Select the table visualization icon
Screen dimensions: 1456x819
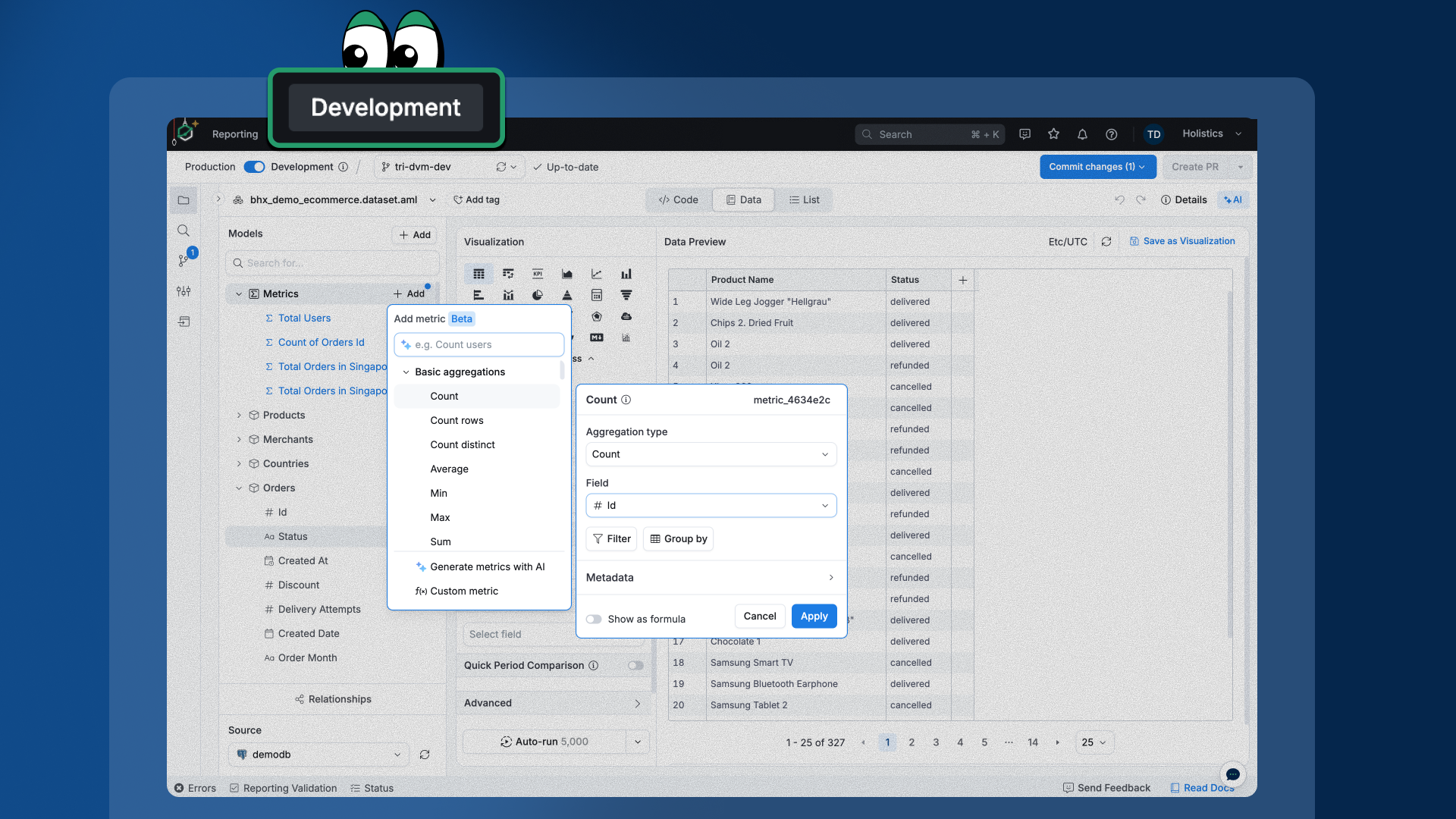click(x=479, y=274)
